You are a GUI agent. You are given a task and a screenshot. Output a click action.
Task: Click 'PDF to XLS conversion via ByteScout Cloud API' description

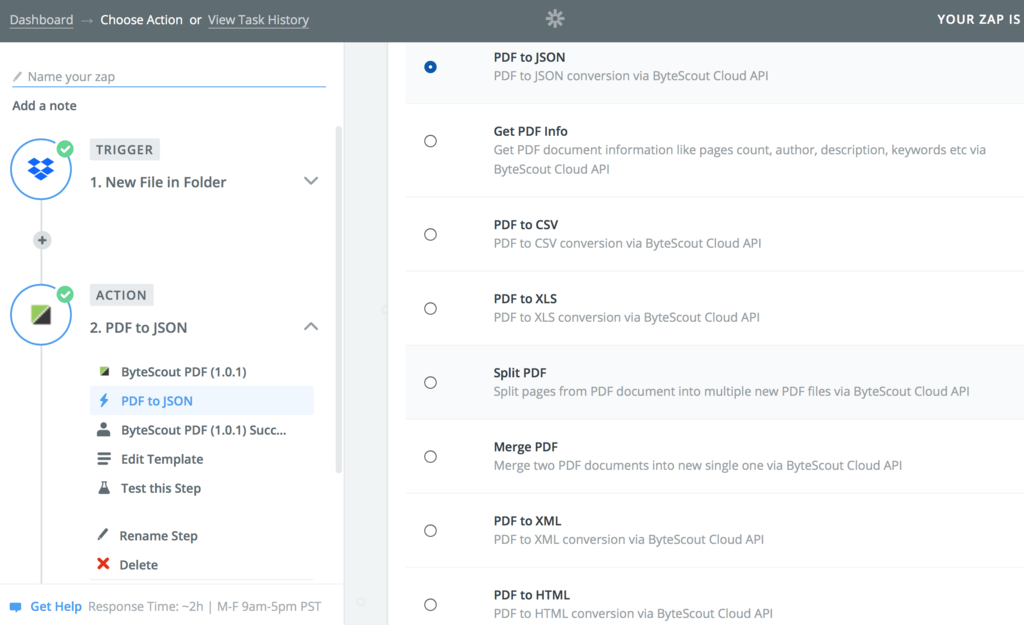point(626,317)
